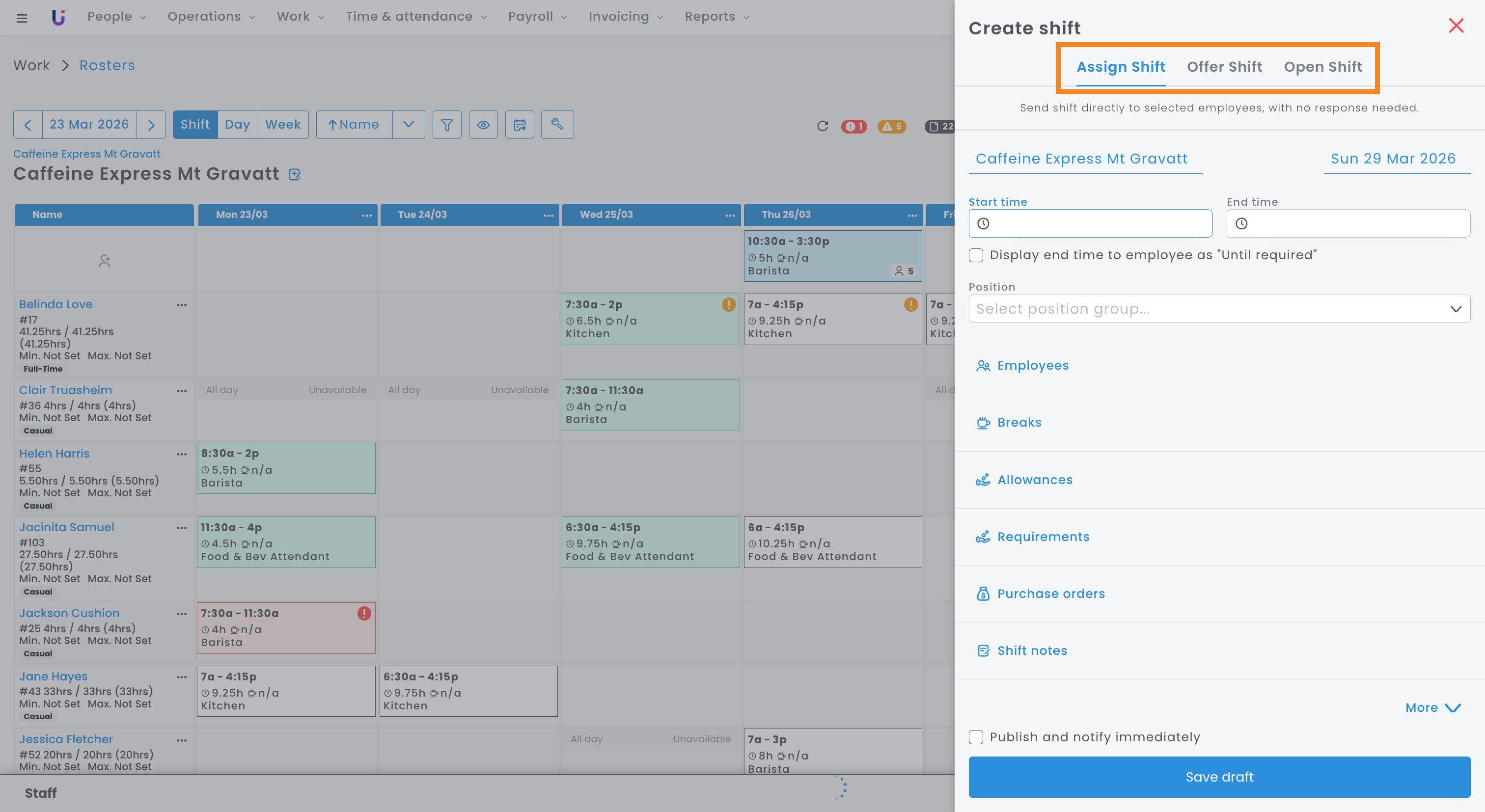Click the red error count badge

[x=854, y=126]
